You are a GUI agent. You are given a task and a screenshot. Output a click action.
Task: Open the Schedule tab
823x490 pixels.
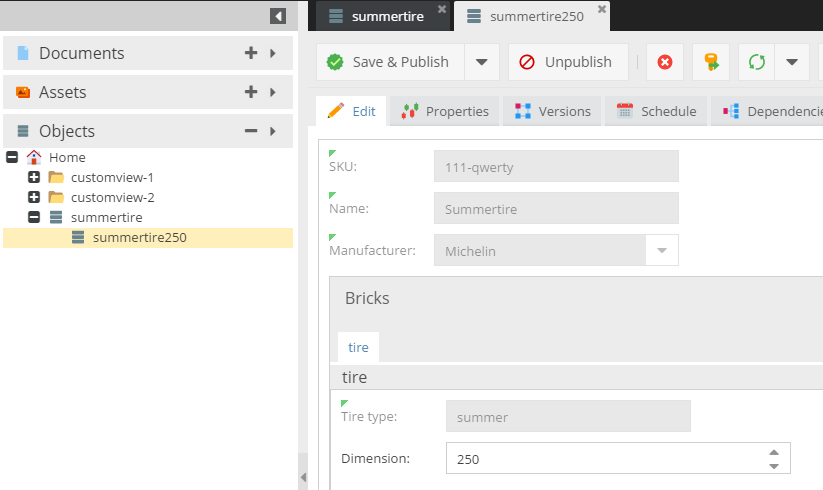coord(656,111)
